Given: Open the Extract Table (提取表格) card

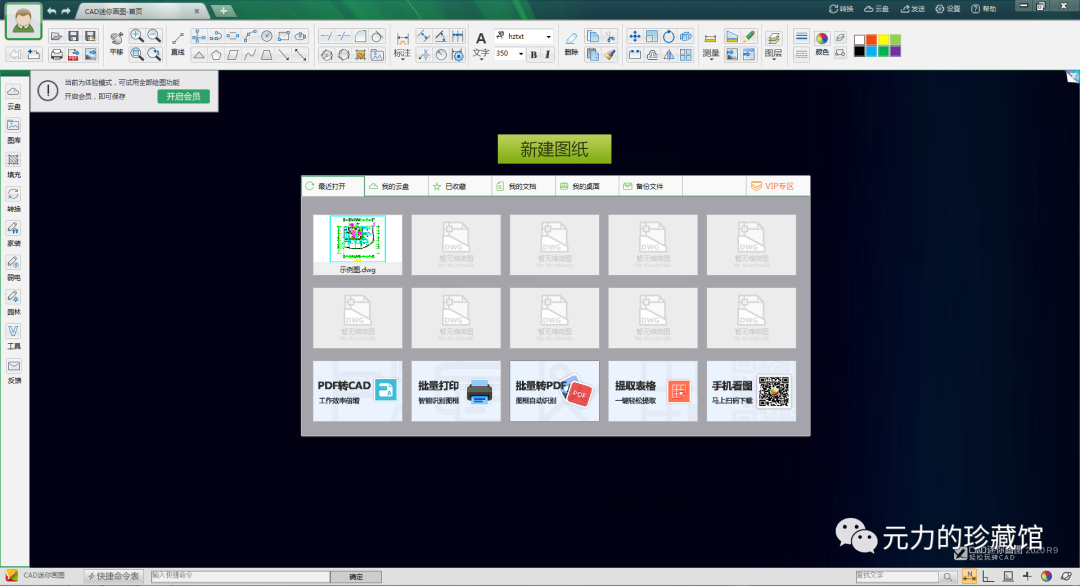Looking at the screenshot, I should [653, 391].
